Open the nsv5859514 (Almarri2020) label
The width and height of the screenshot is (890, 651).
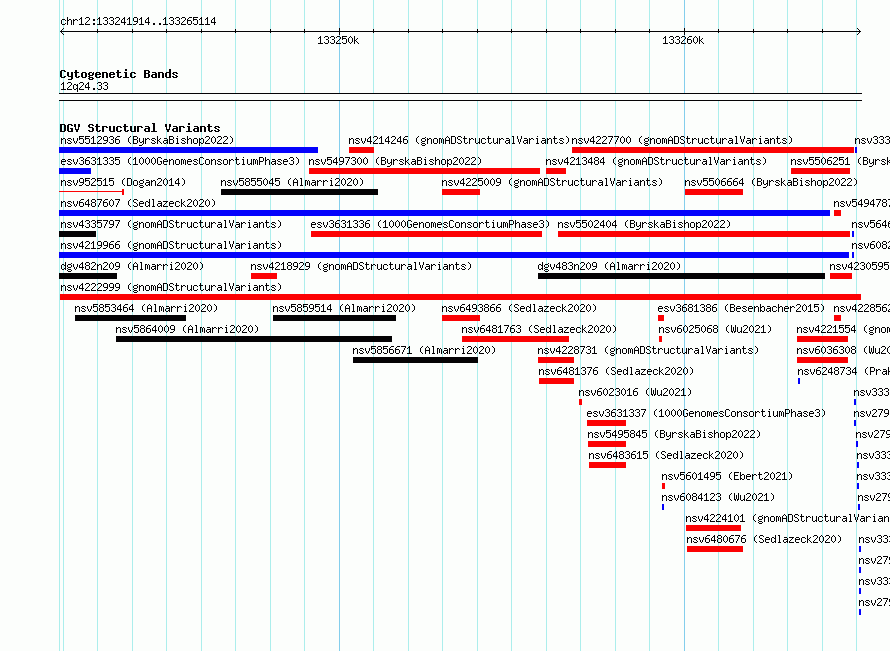(x=344, y=308)
